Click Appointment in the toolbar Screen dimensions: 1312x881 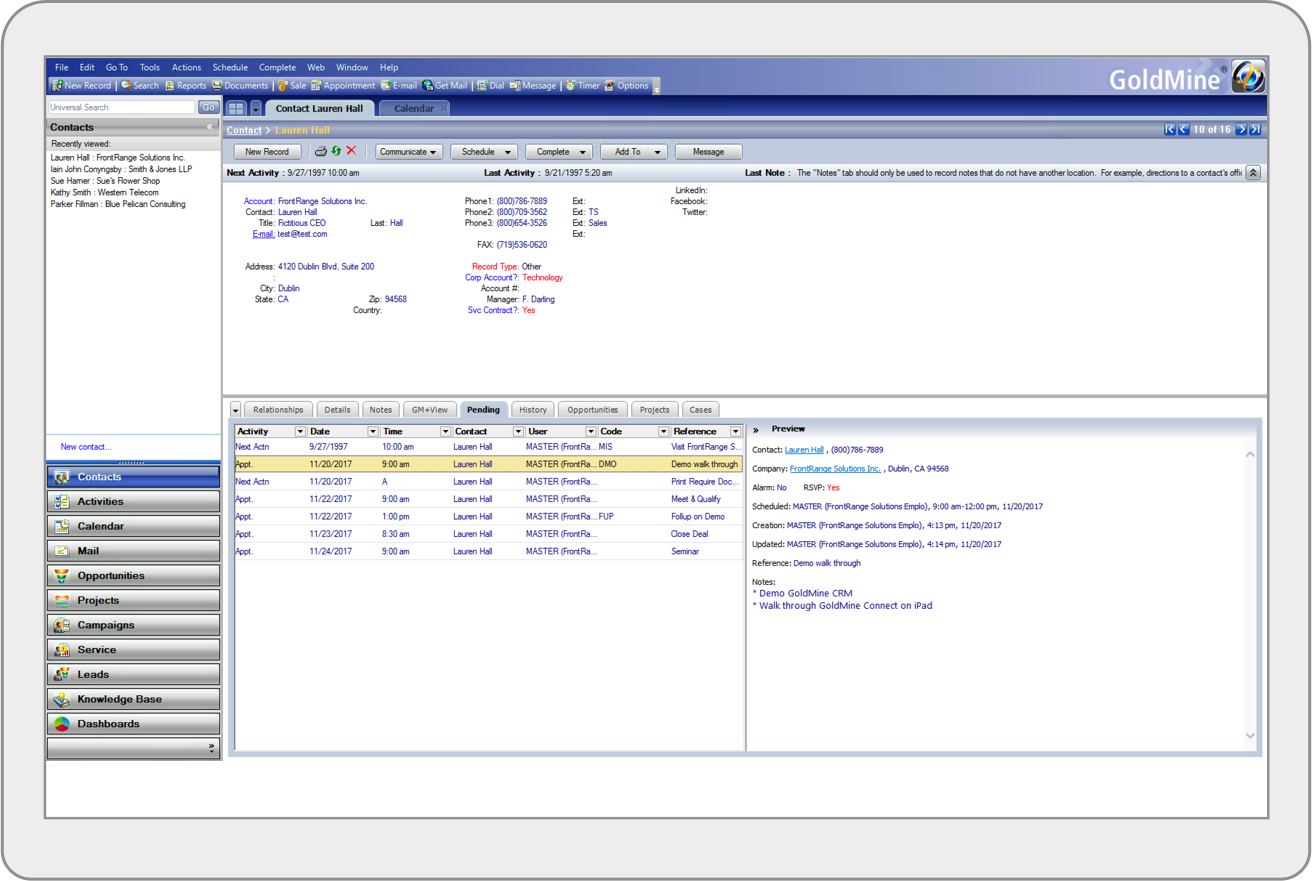[343, 86]
